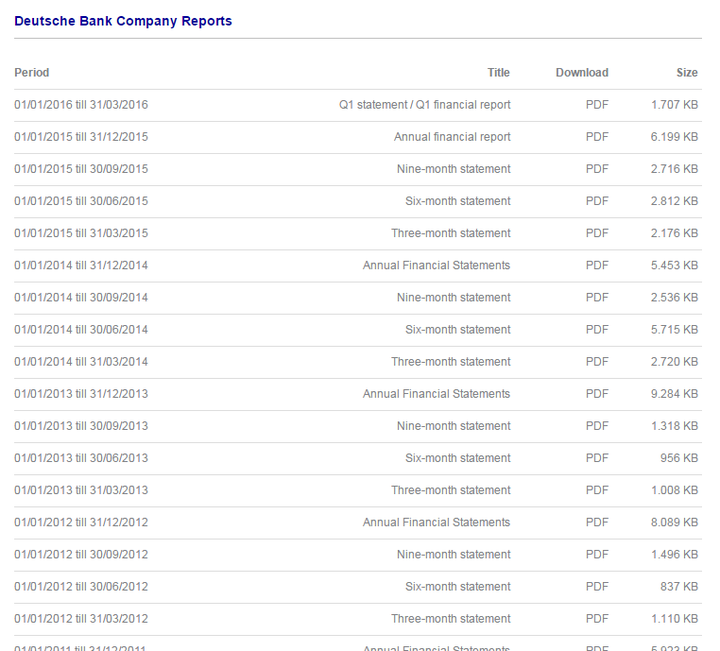This screenshot has height=651, width=720.
Task: Open the 2013 Annual Financial Statements PDF
Action: click(597, 393)
